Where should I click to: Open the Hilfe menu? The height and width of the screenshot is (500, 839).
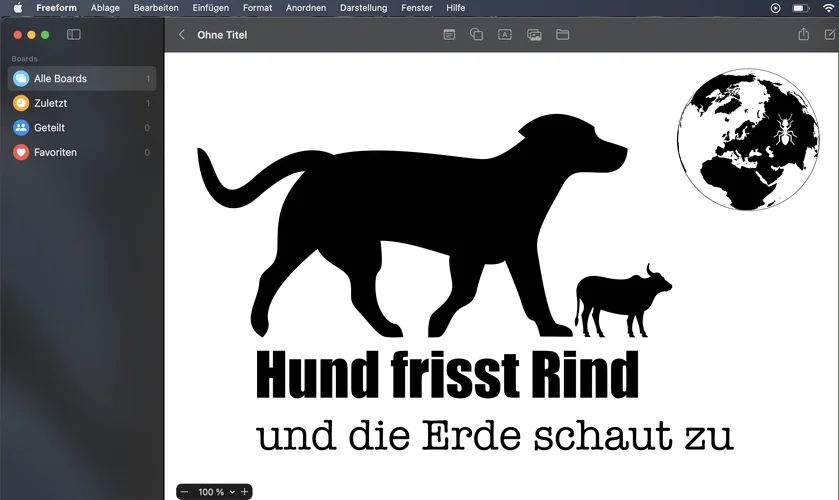click(x=455, y=8)
